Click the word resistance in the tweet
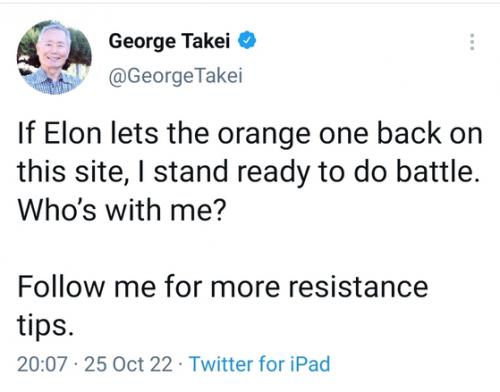 (x=358, y=287)
